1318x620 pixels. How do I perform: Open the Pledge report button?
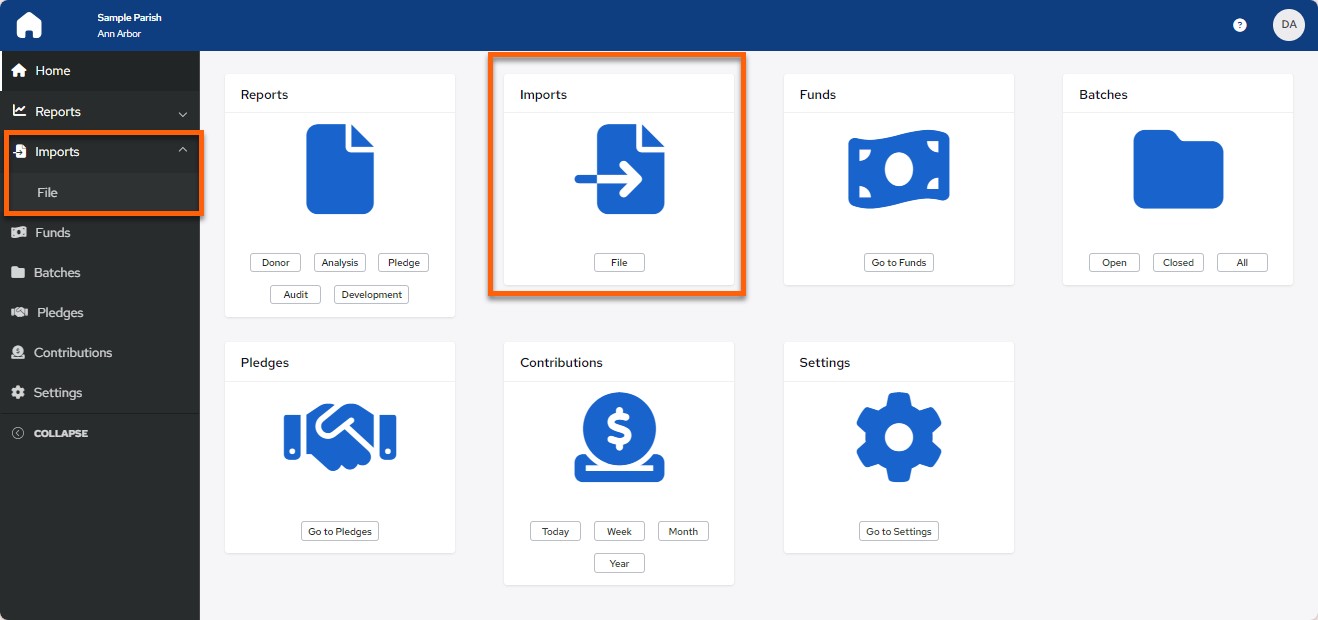(x=404, y=263)
